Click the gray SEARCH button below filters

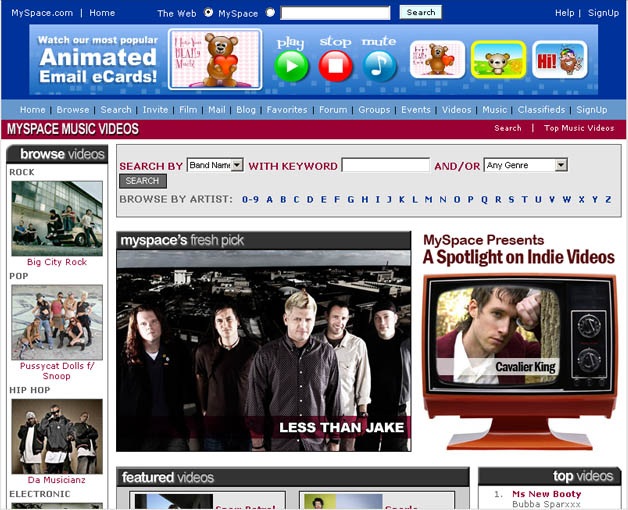pos(142,181)
